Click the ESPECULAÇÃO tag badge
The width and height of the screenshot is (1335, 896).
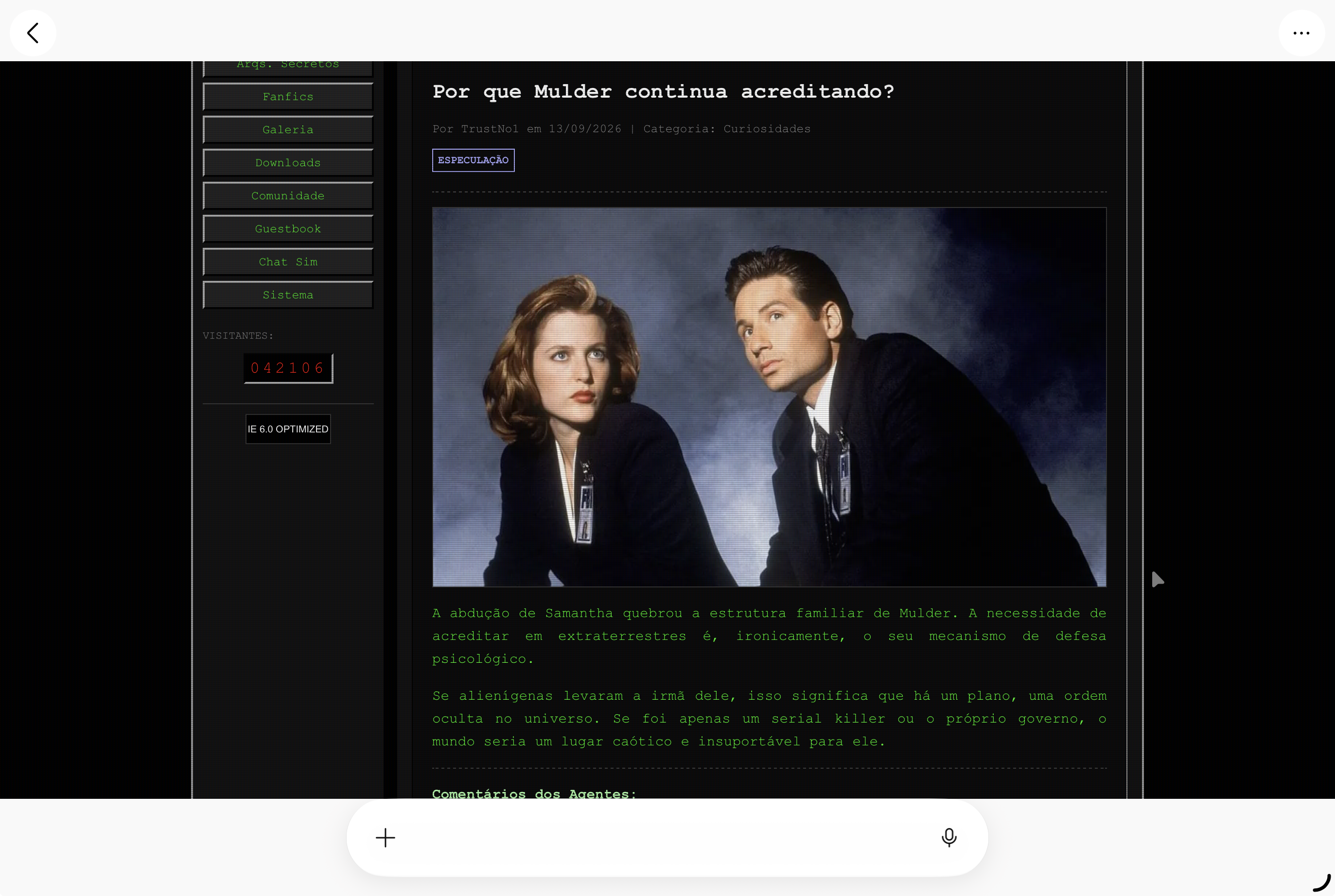(x=474, y=160)
